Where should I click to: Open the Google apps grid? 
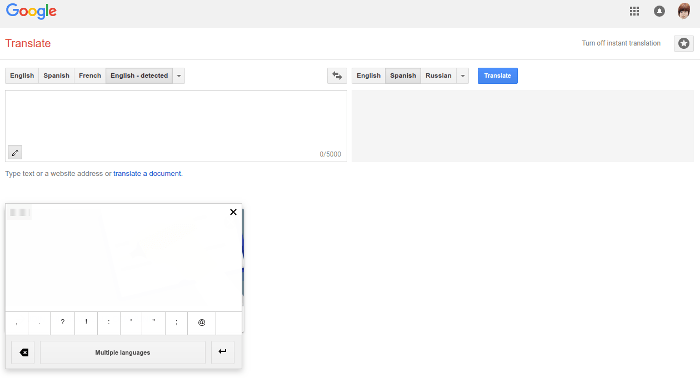[x=634, y=11]
